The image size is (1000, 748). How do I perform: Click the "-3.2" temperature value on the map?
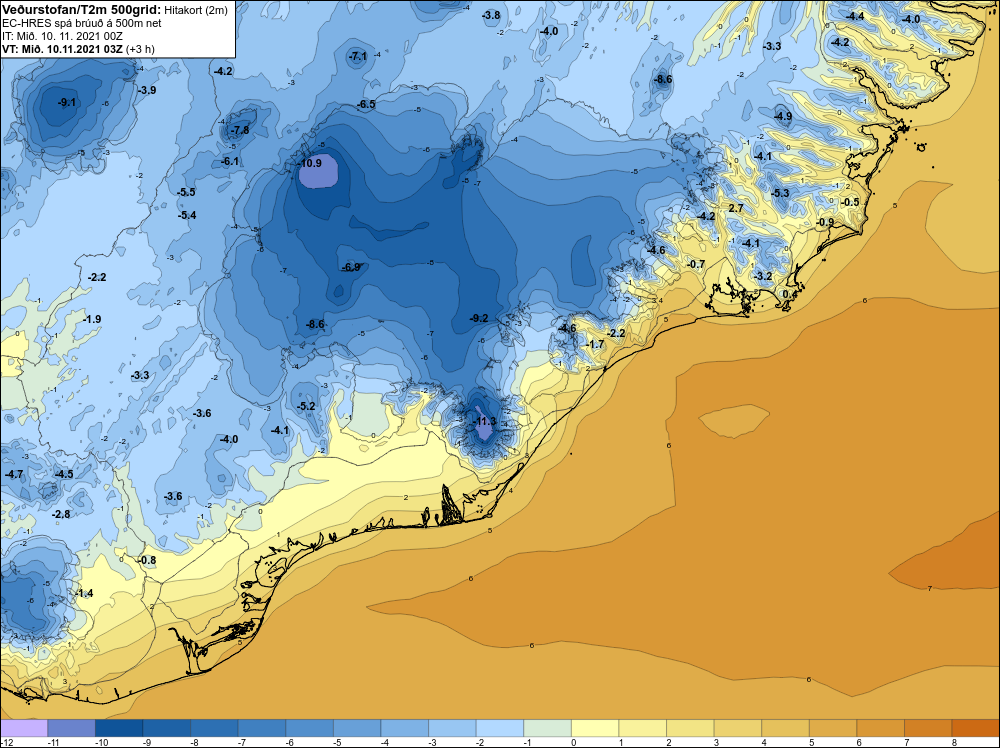pyautogui.click(x=763, y=276)
